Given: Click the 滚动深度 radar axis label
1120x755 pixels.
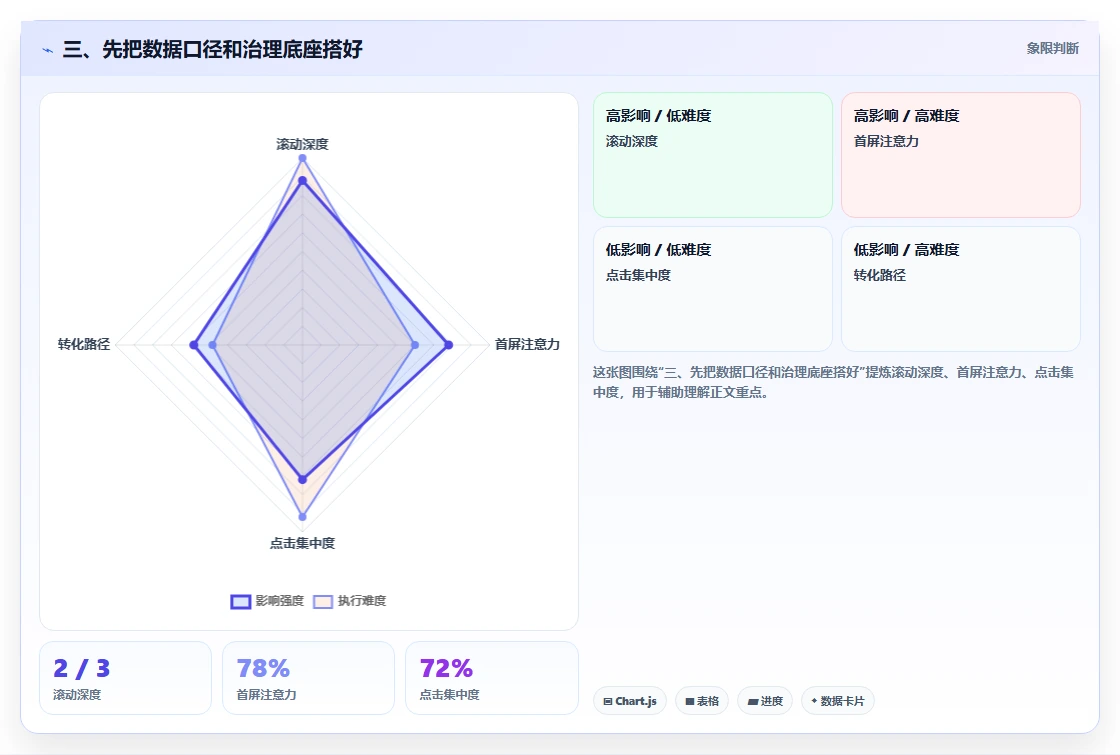Looking at the screenshot, I should (x=302, y=144).
